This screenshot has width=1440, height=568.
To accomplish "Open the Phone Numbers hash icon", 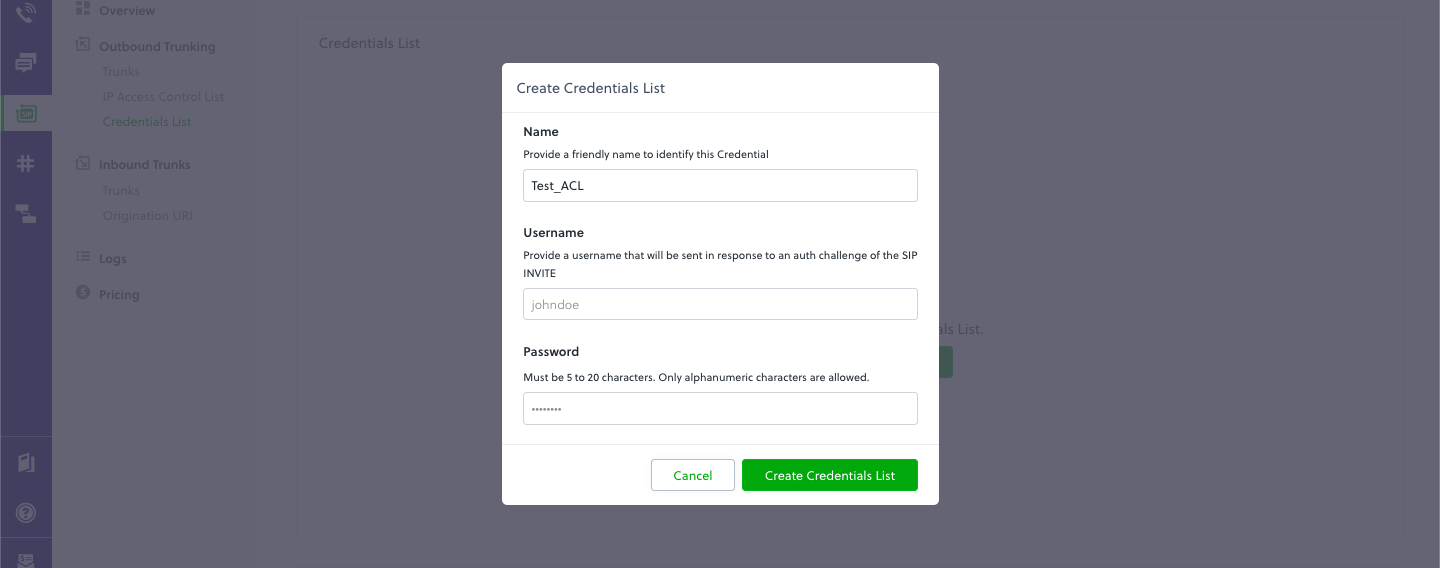I will [26, 164].
